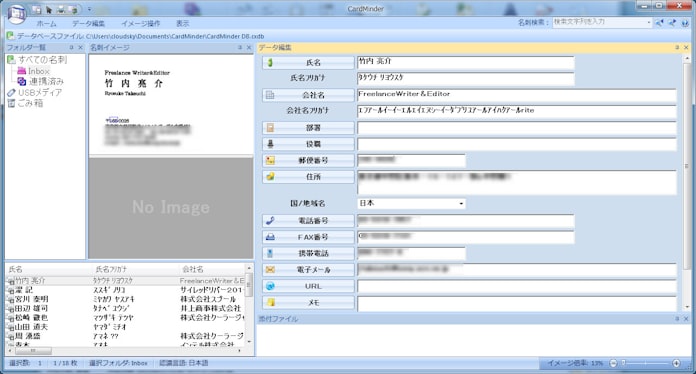Click the empty URL input field
Screen dimensions: 696x374
517,286
